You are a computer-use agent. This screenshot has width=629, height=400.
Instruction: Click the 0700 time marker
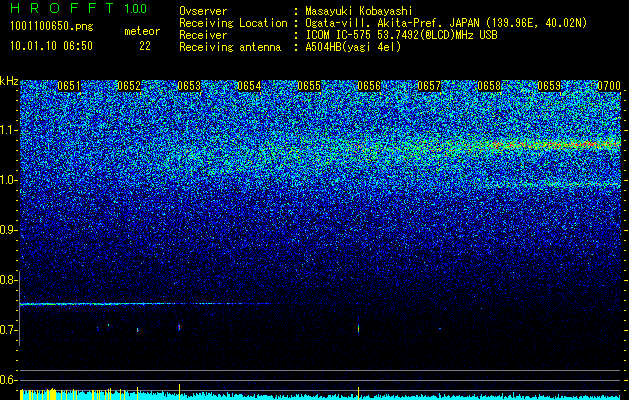pos(609,86)
